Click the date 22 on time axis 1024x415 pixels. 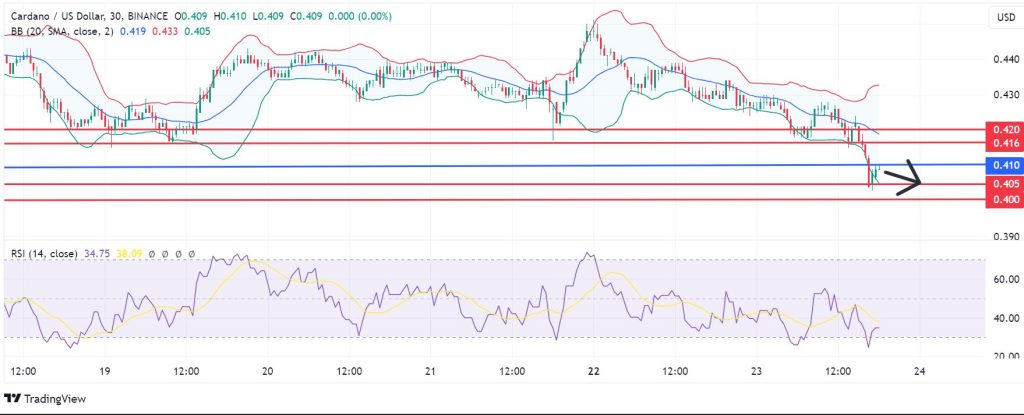coord(593,370)
